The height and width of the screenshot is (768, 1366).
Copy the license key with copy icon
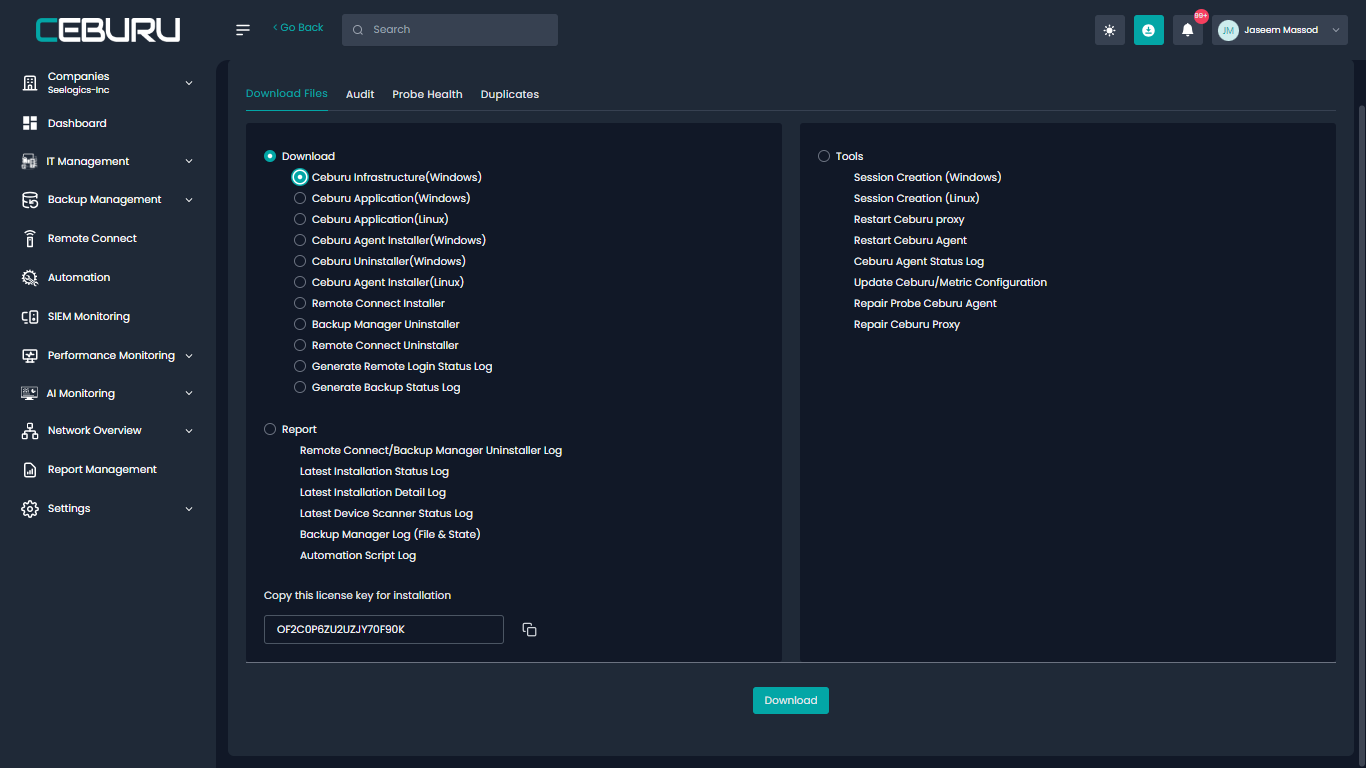pos(530,630)
